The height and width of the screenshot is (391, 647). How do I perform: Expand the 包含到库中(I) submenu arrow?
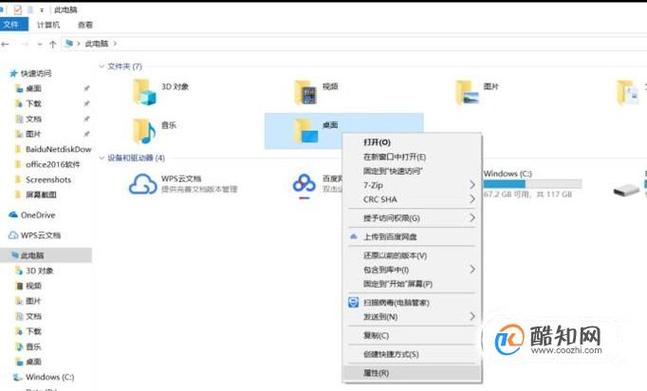[472, 269]
